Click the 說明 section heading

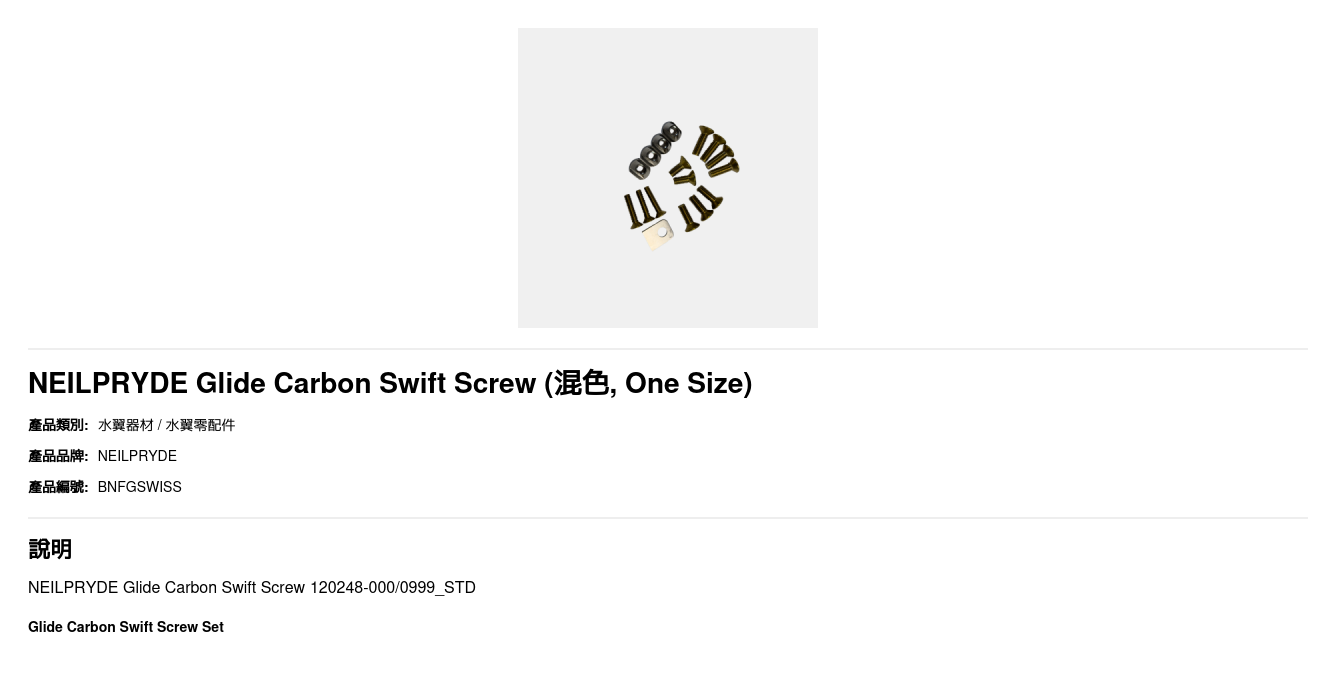(50, 549)
